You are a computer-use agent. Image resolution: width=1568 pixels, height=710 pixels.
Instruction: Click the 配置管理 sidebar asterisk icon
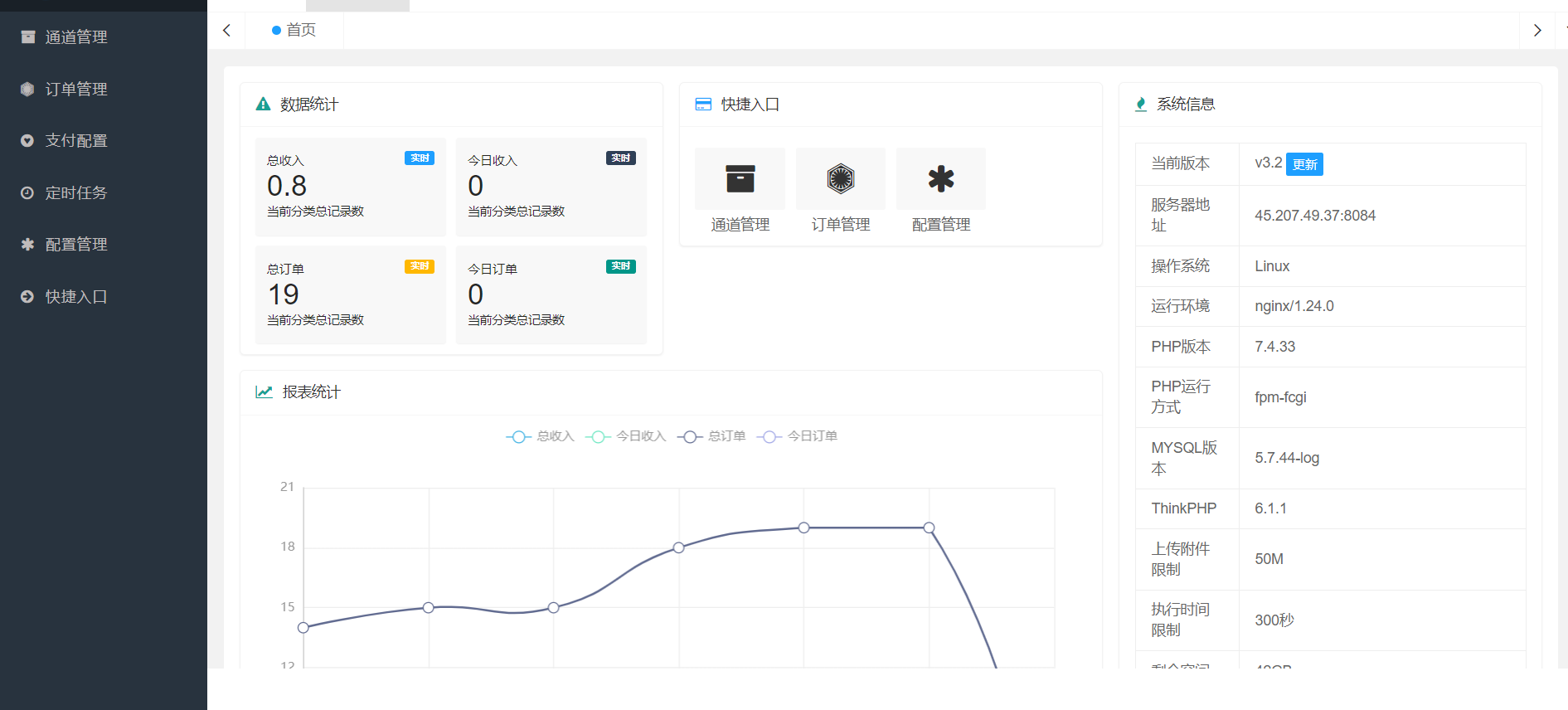point(27,245)
